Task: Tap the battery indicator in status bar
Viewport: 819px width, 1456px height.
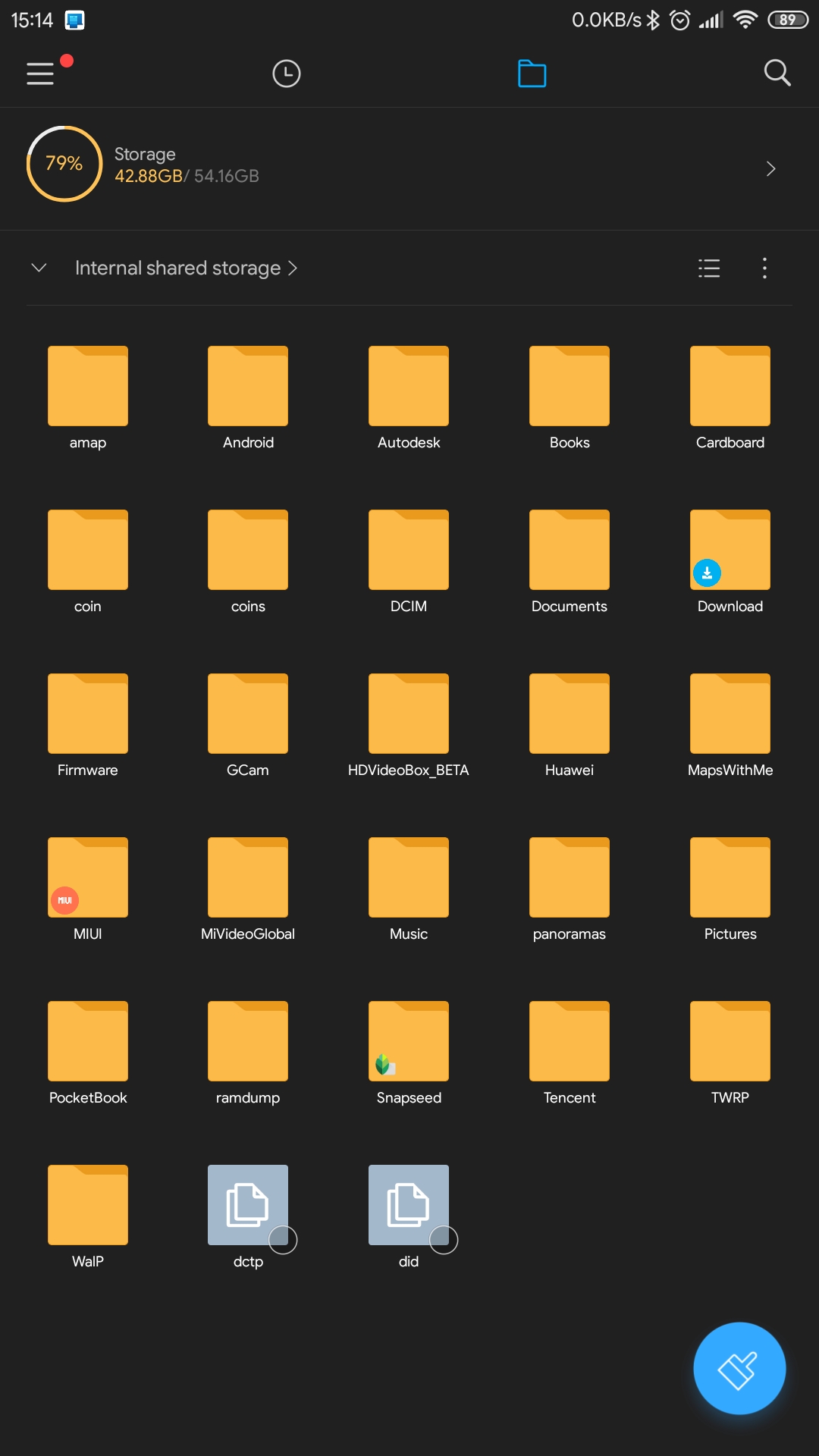Action: point(788,20)
